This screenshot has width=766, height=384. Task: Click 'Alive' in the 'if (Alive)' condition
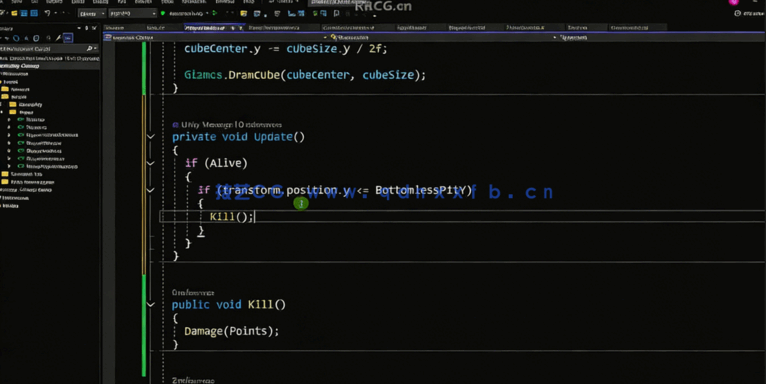[x=226, y=163]
